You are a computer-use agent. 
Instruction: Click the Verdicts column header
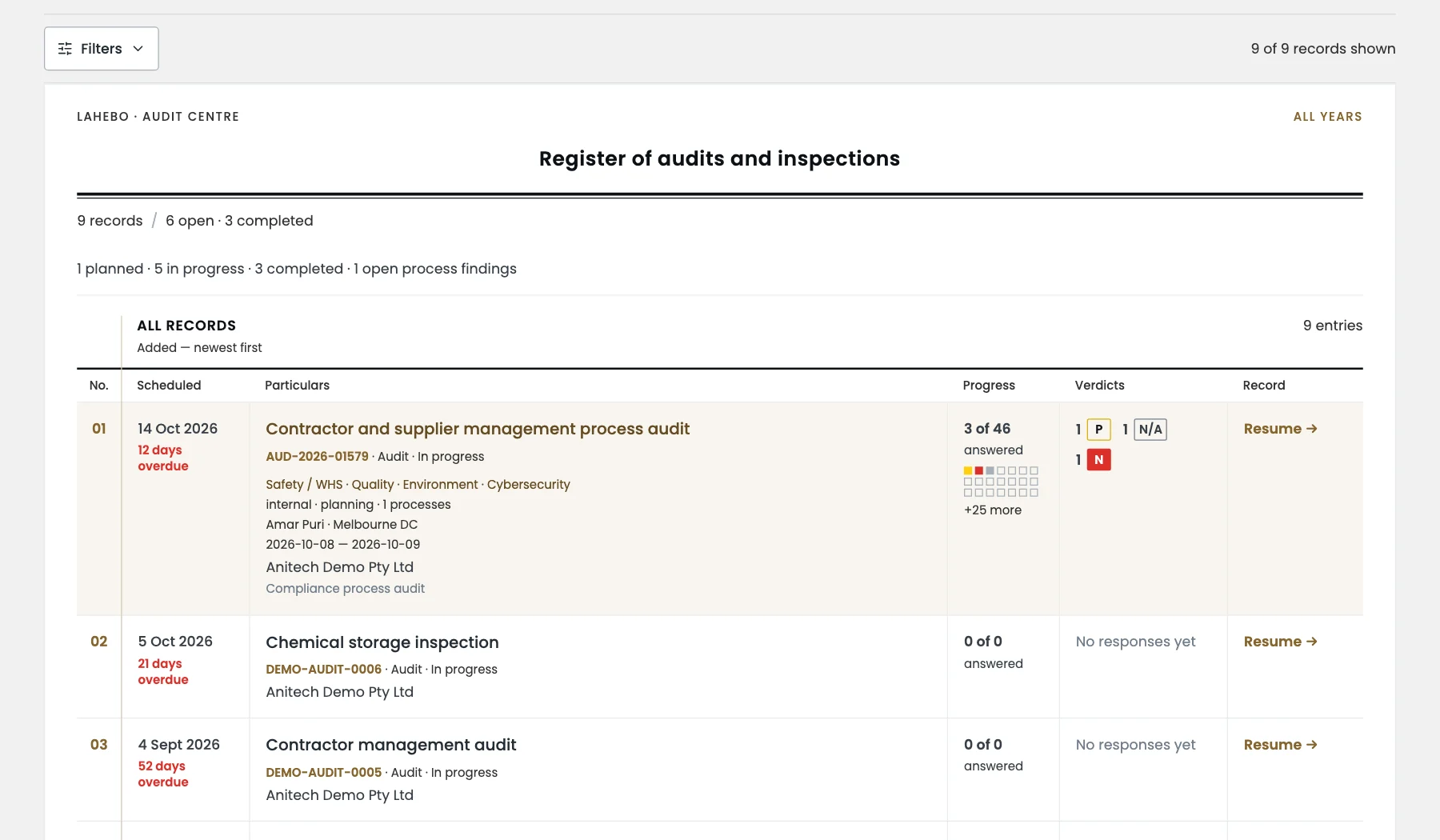click(1099, 386)
